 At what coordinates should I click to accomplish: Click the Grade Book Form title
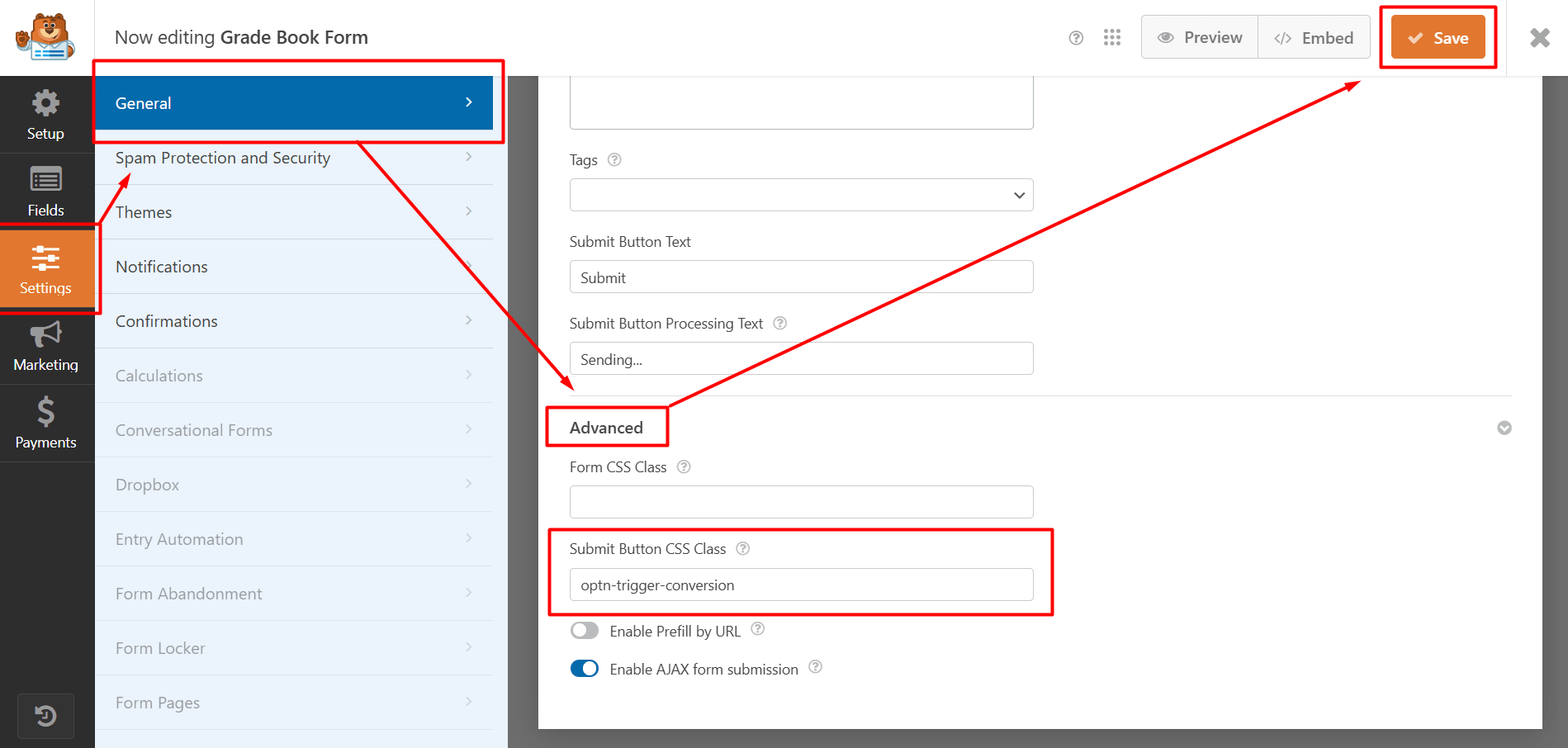pyautogui.click(x=294, y=37)
